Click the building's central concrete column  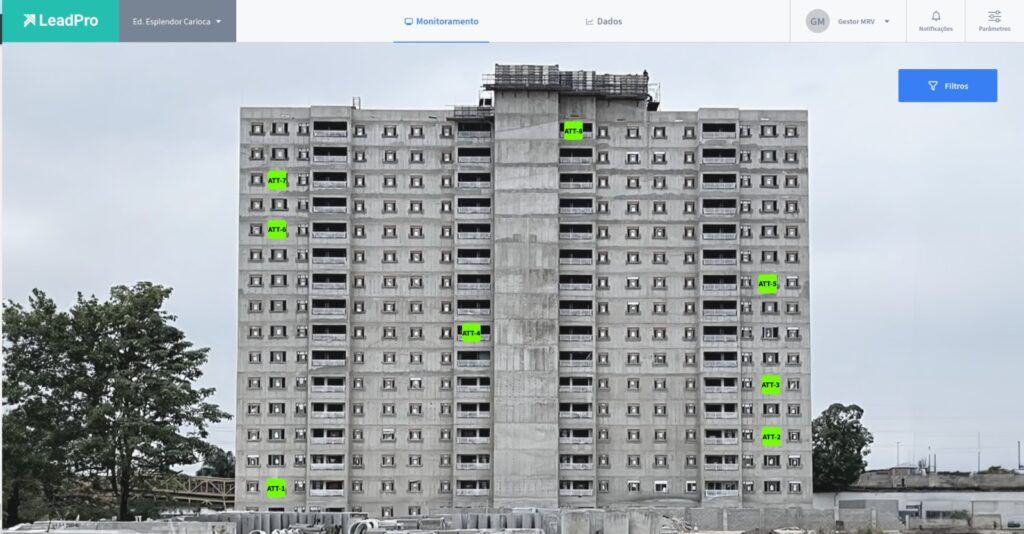click(525, 300)
